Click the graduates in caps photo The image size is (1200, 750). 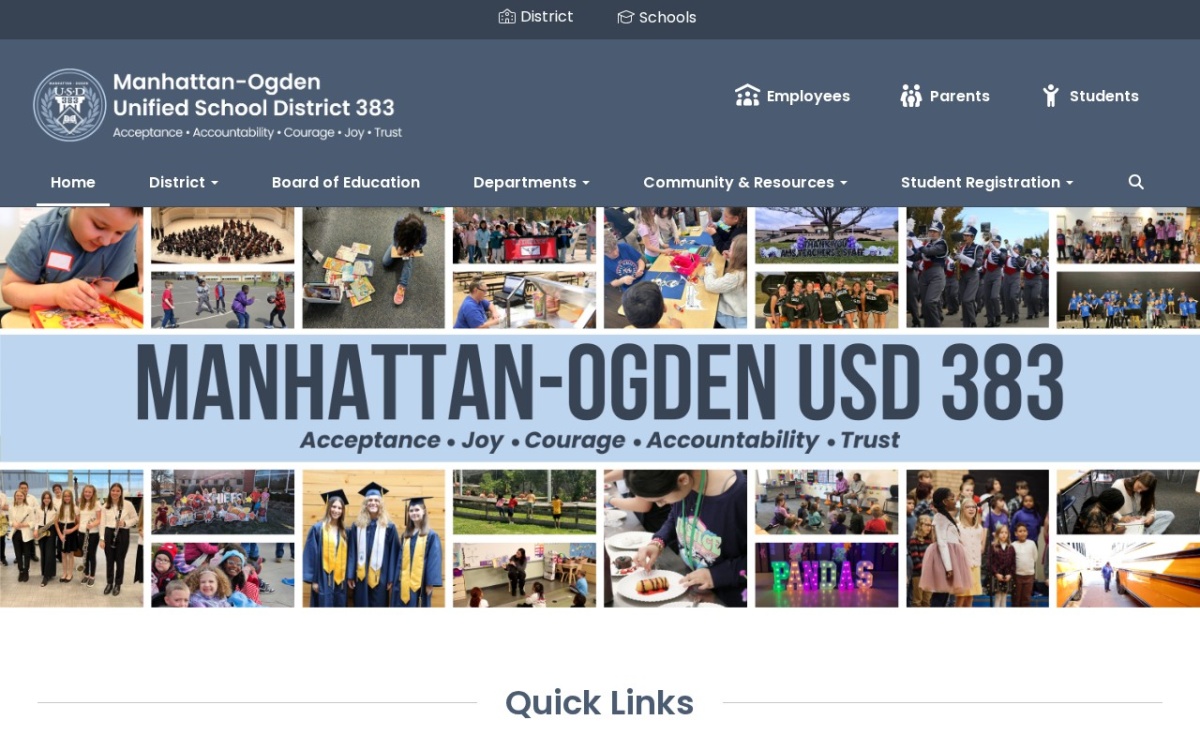tap(374, 538)
